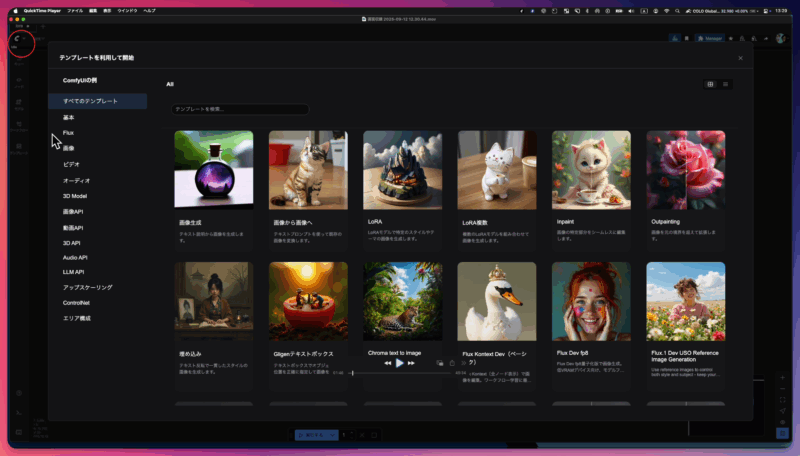Select the LLM API category
800x456 pixels.
coord(74,271)
